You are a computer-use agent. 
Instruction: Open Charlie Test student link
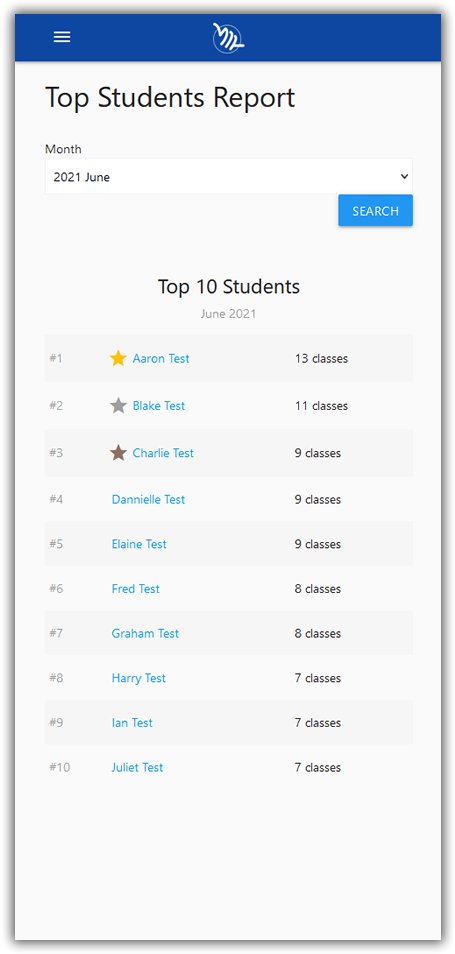(163, 453)
